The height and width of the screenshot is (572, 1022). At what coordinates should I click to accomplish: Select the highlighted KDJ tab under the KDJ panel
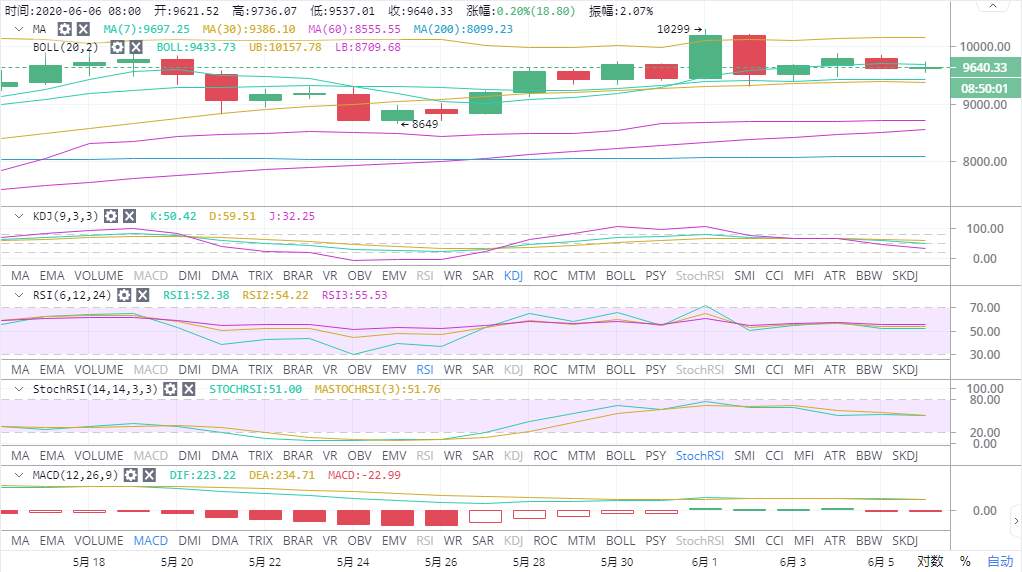point(514,276)
